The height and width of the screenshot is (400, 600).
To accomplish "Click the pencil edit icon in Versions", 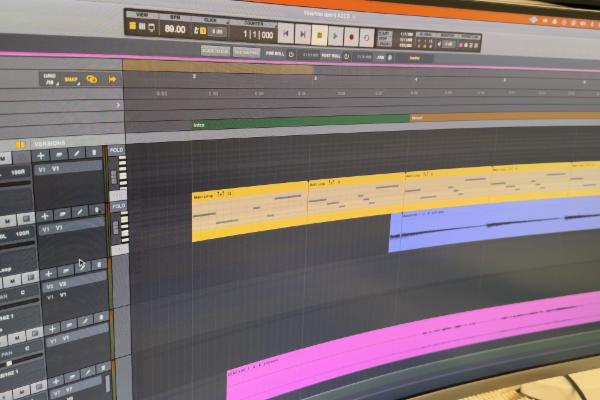I will [x=76, y=153].
